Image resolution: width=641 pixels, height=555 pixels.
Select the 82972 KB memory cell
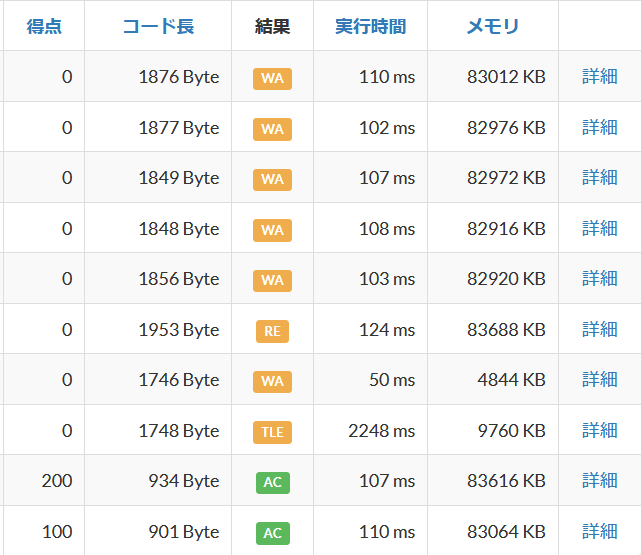(x=493, y=177)
